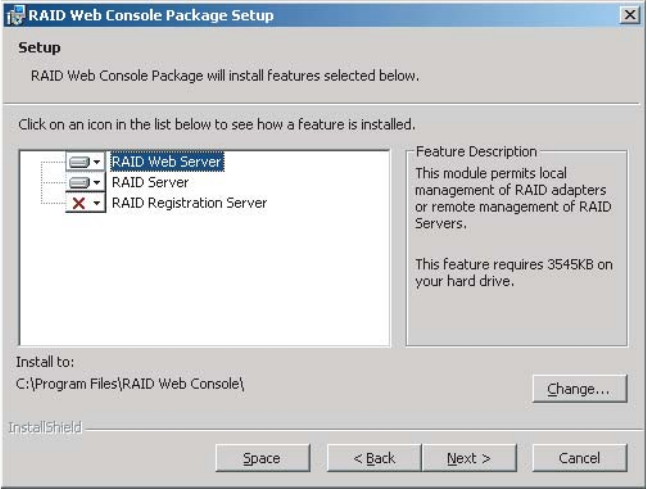
Task: Click the drive icon beside RAID Server
Action: [x=79, y=183]
